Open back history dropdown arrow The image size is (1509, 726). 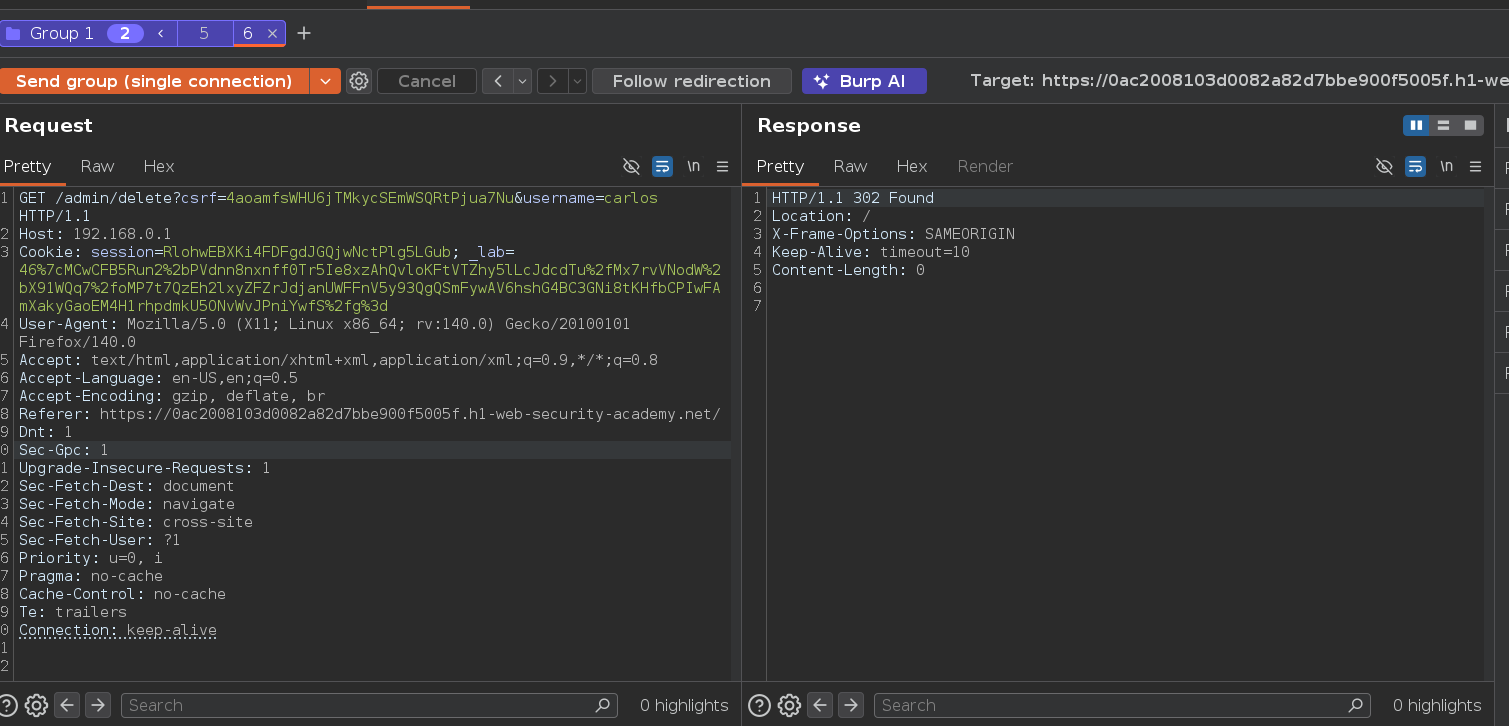click(522, 81)
